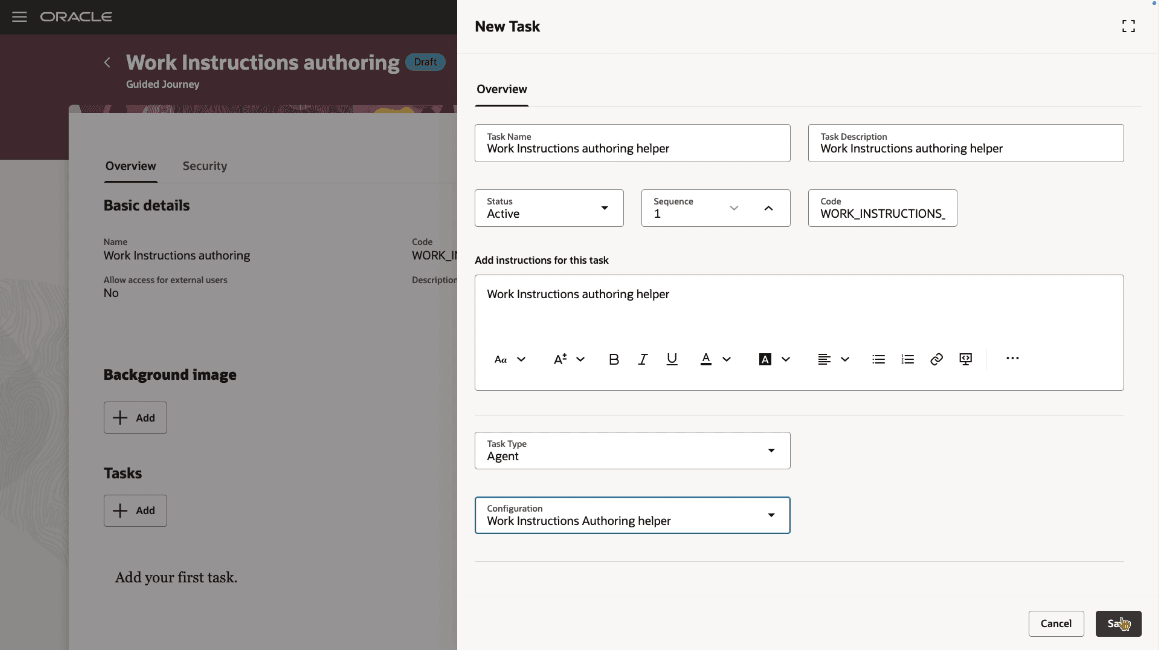Underline the selected instructions text
This screenshot has width=1159, height=650.
[671, 359]
